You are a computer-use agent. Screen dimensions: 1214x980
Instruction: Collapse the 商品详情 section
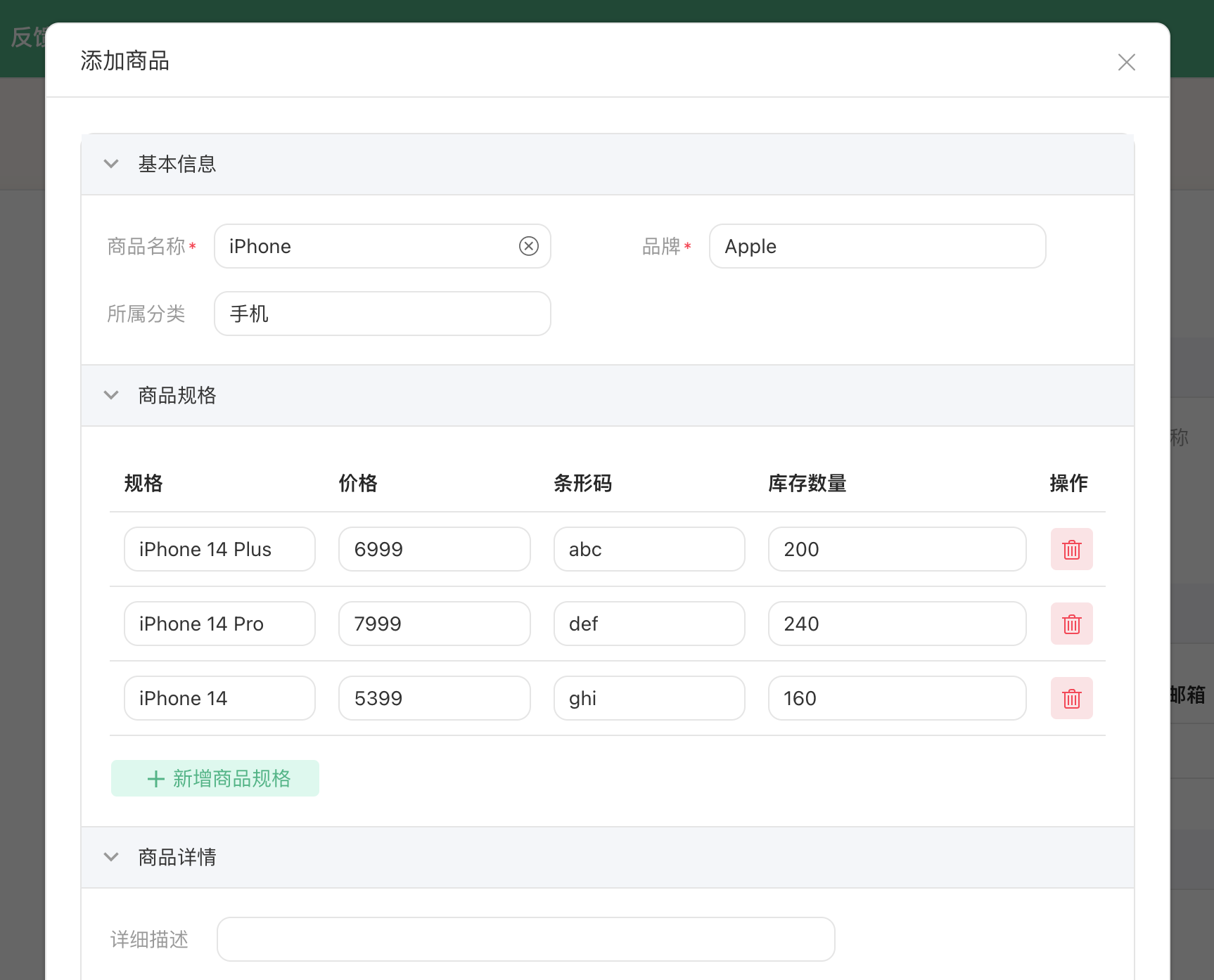[111, 857]
